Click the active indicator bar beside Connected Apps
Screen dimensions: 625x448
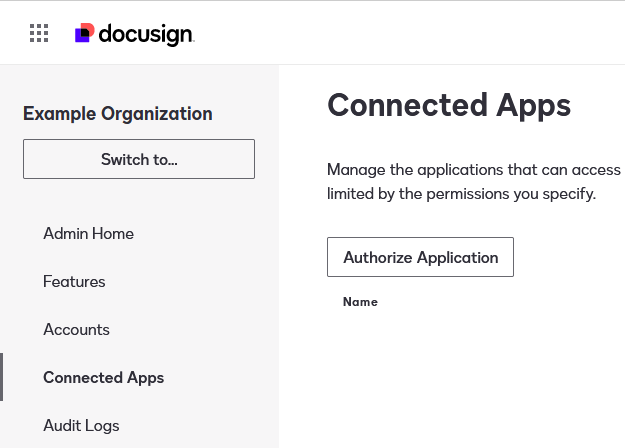click(2, 377)
